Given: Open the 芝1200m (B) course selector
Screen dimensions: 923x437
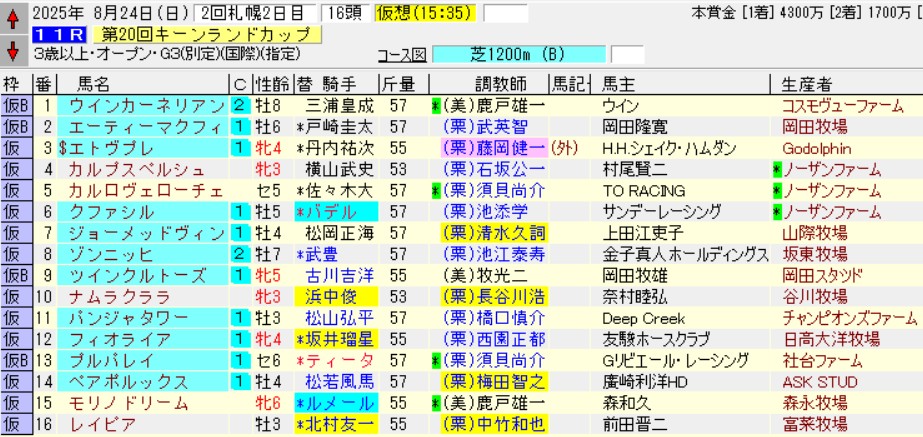Looking at the screenshot, I should click(x=523, y=54).
